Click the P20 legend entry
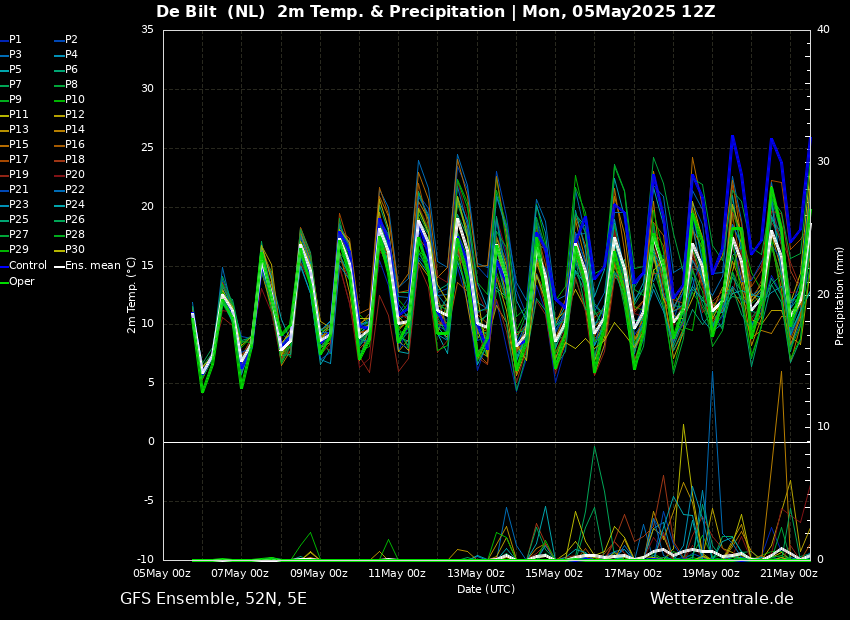This screenshot has width=850, height=620. (75, 175)
